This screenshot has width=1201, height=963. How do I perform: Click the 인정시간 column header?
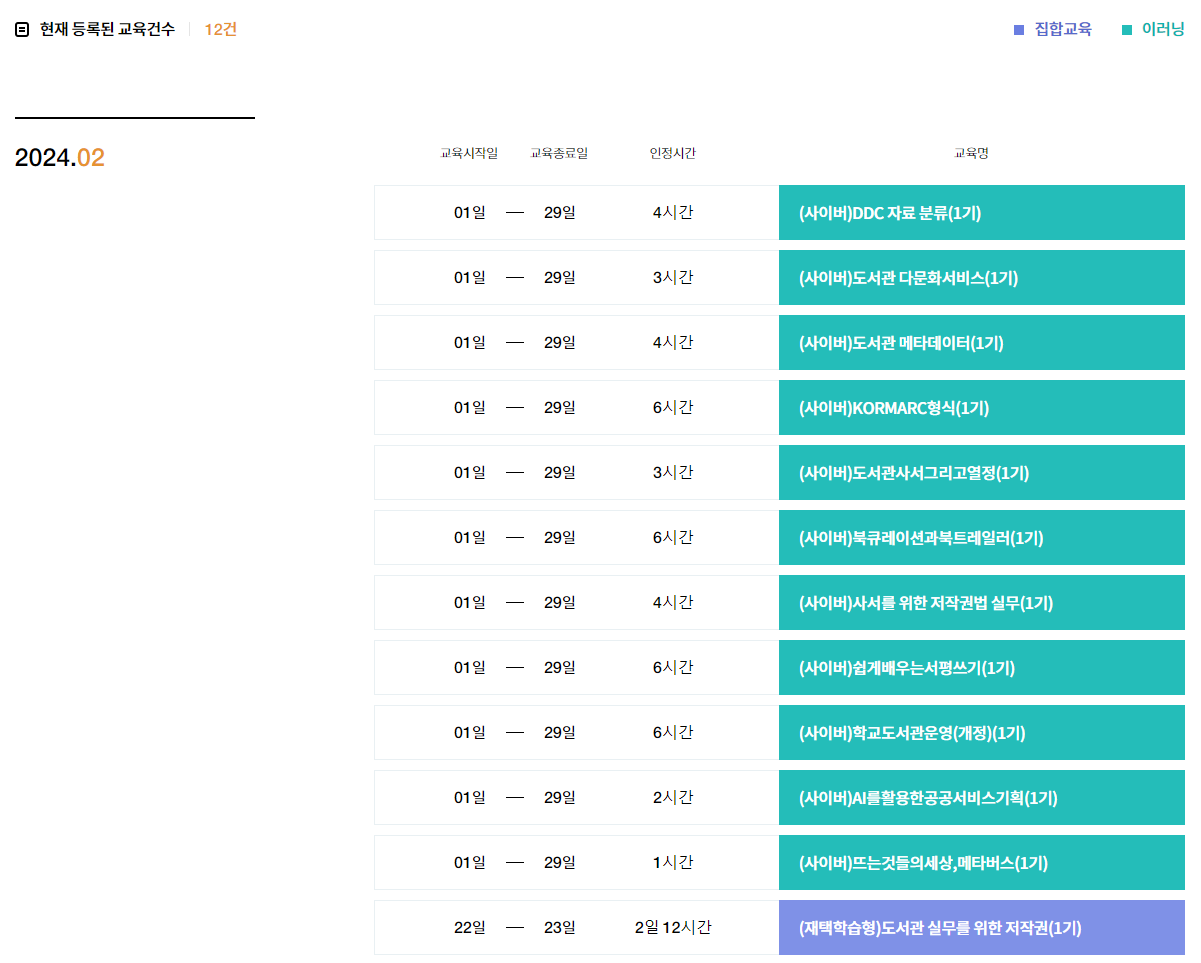[672, 153]
